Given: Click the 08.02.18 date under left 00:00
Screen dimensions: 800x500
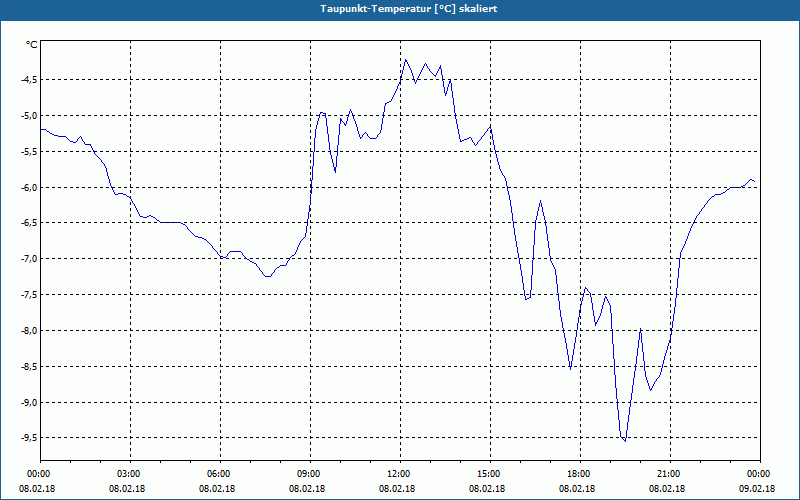Looking at the screenshot, I should tap(37, 489).
